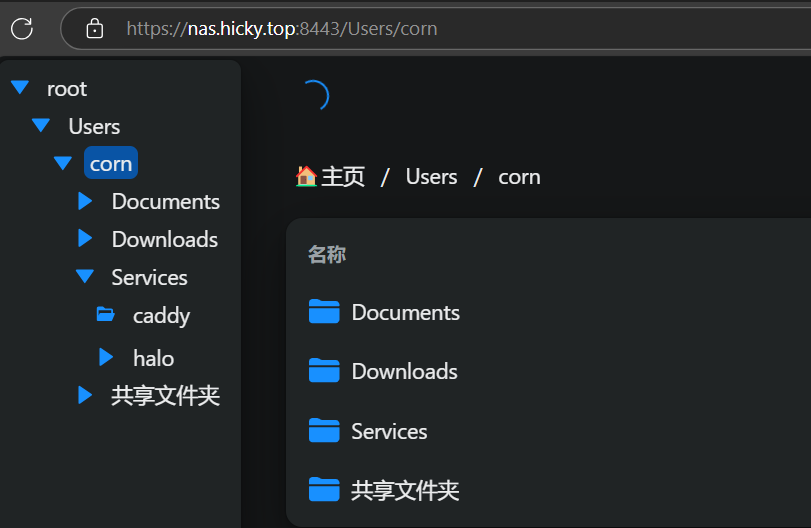Expand 共享文件夹 in the sidebar tree
This screenshot has height=528, width=811.
[85, 395]
